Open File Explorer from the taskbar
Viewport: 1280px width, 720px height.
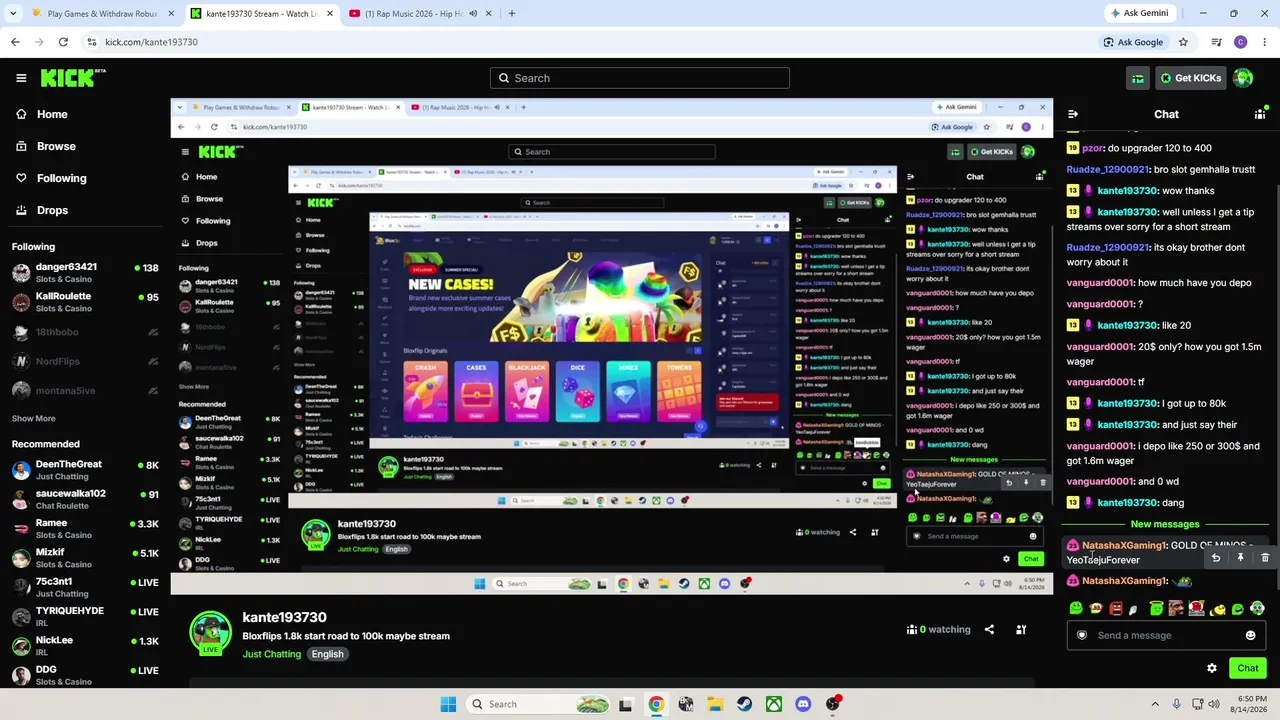(715, 704)
